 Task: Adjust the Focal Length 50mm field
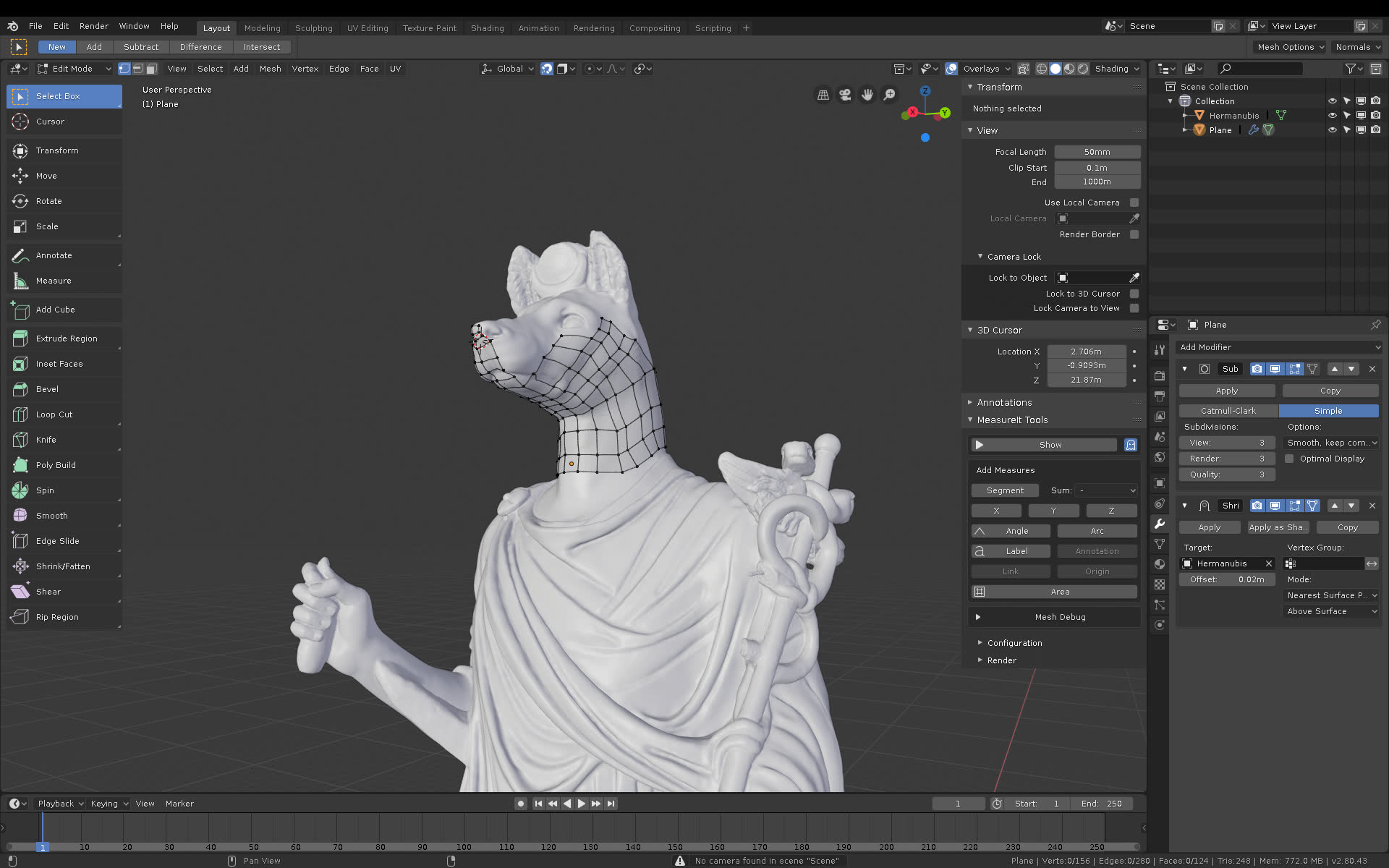1097,152
